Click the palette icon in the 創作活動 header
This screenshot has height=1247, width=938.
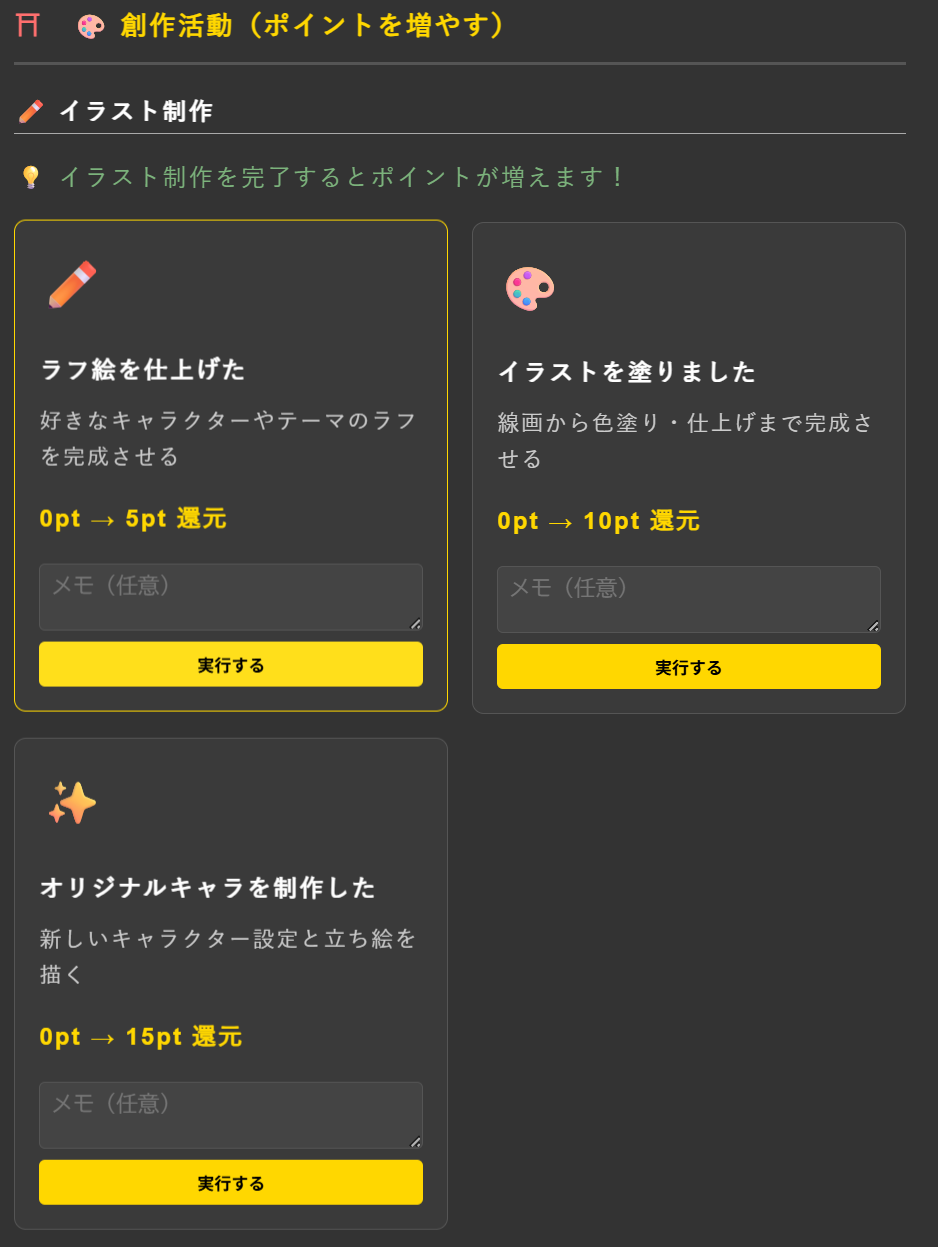(x=90, y=25)
